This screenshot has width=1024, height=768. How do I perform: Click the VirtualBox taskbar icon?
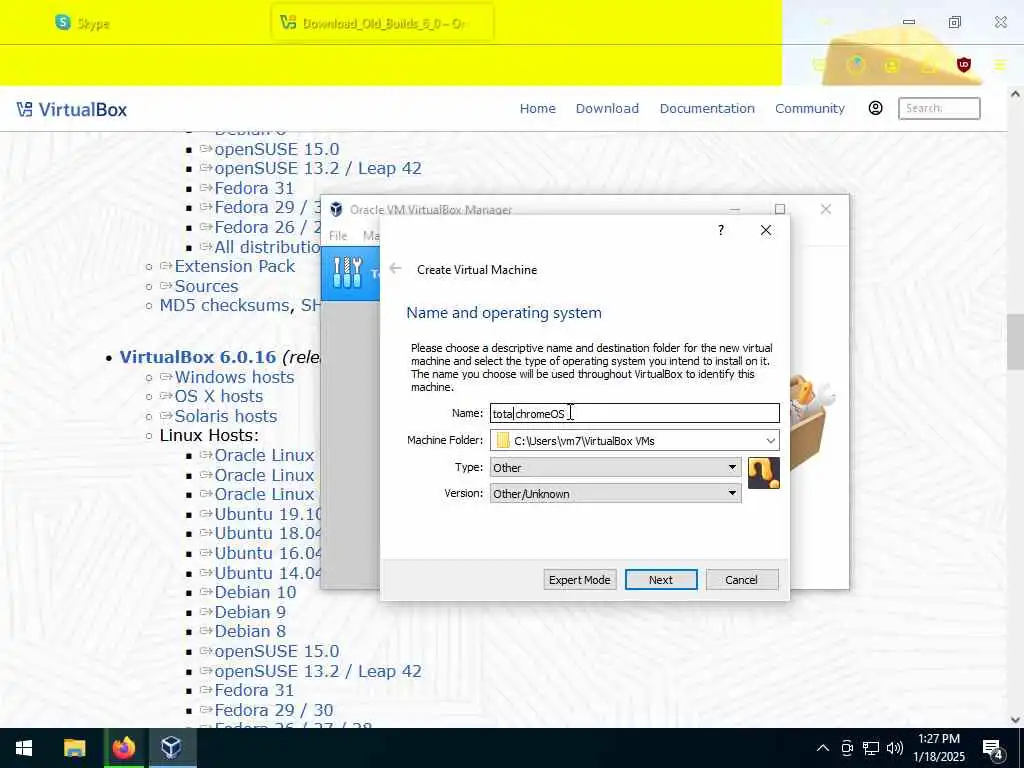[172, 748]
